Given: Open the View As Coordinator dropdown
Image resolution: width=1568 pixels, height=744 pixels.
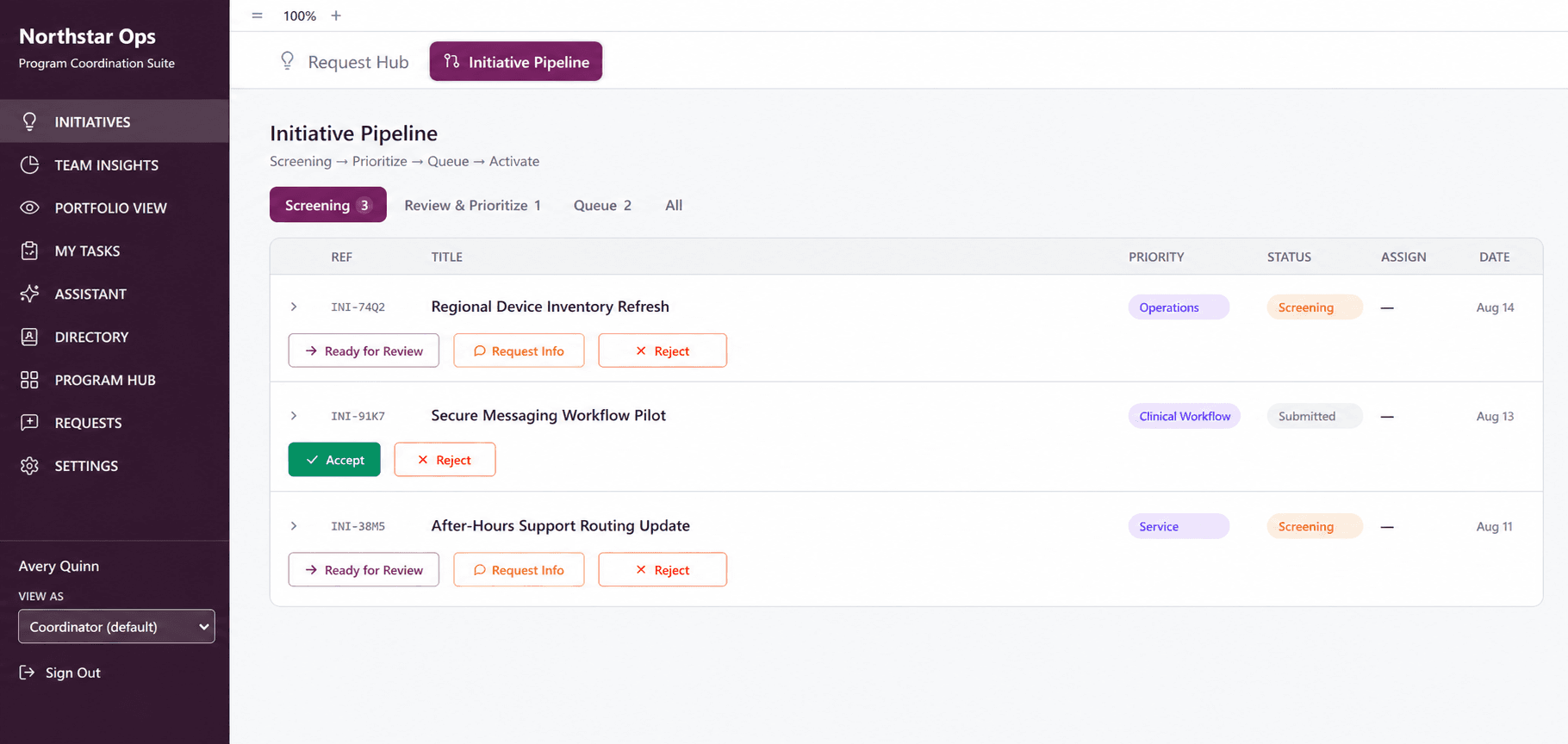Looking at the screenshot, I should 116,627.
